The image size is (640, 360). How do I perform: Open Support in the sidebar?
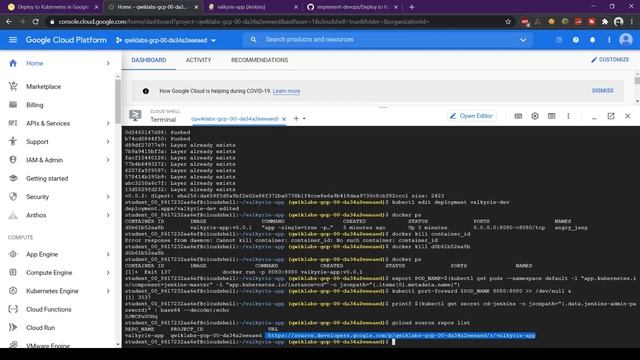37,142
